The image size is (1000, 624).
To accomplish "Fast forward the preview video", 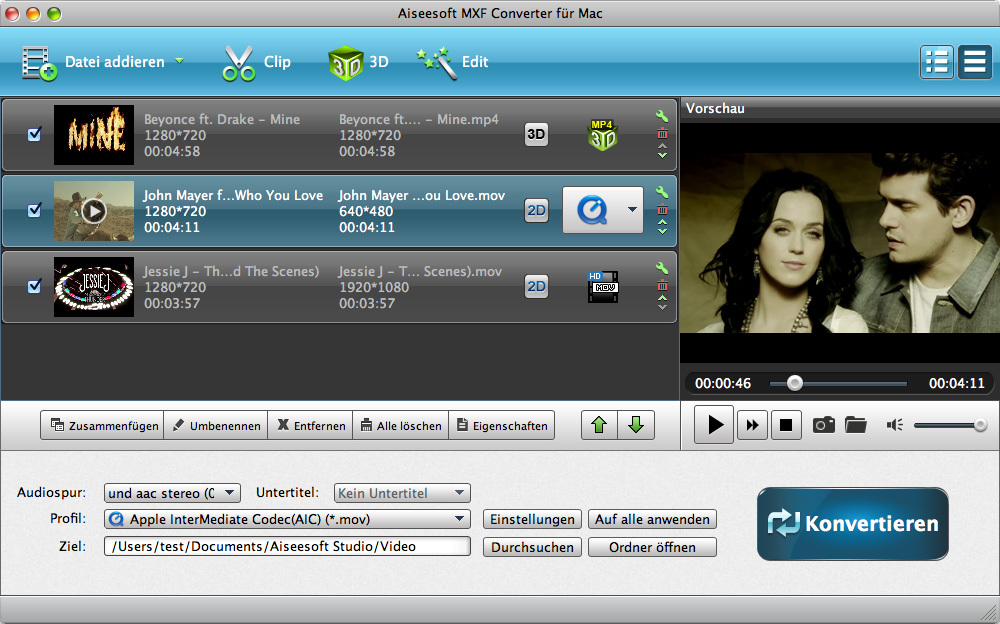I will tap(753, 425).
